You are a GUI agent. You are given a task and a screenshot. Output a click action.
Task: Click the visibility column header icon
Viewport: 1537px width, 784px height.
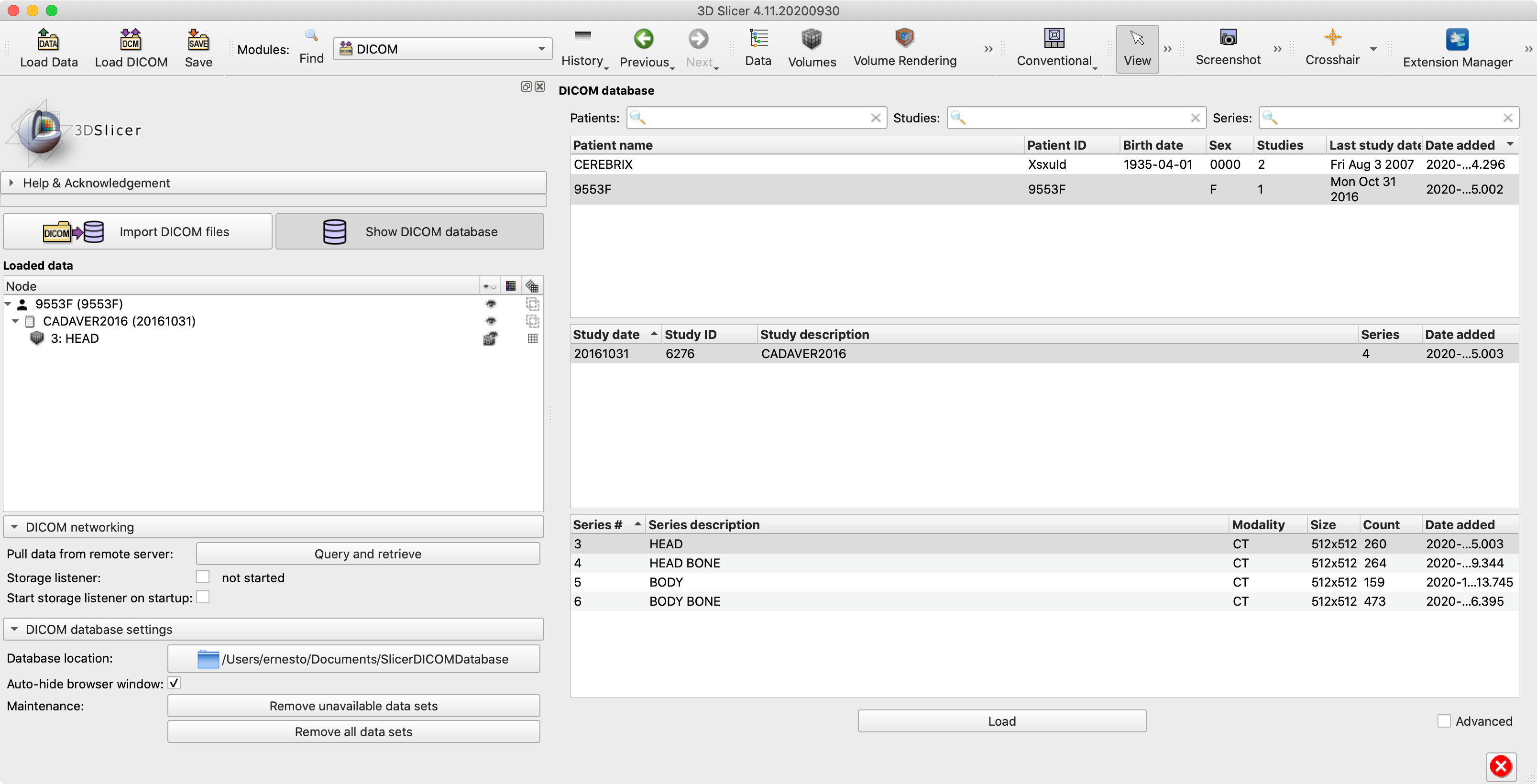[489, 286]
